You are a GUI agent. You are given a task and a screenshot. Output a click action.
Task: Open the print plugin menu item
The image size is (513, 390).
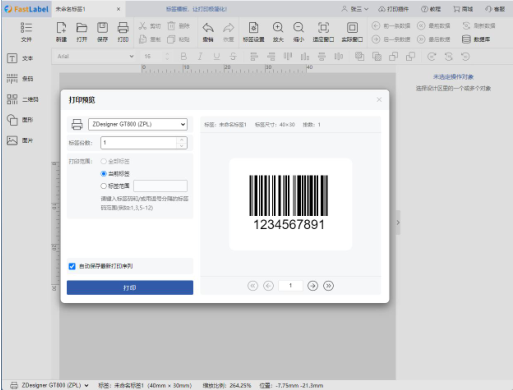pos(393,9)
